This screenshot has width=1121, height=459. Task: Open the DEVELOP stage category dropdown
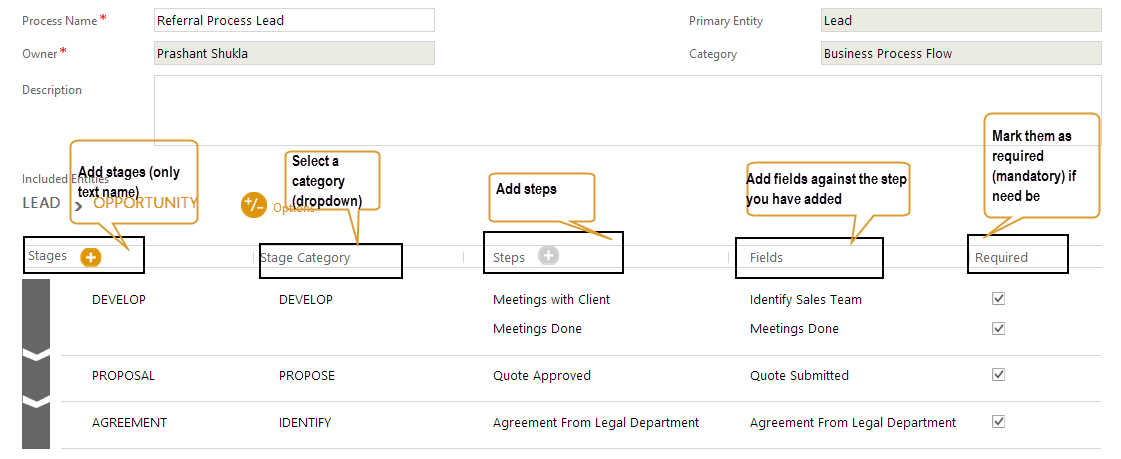tap(306, 299)
